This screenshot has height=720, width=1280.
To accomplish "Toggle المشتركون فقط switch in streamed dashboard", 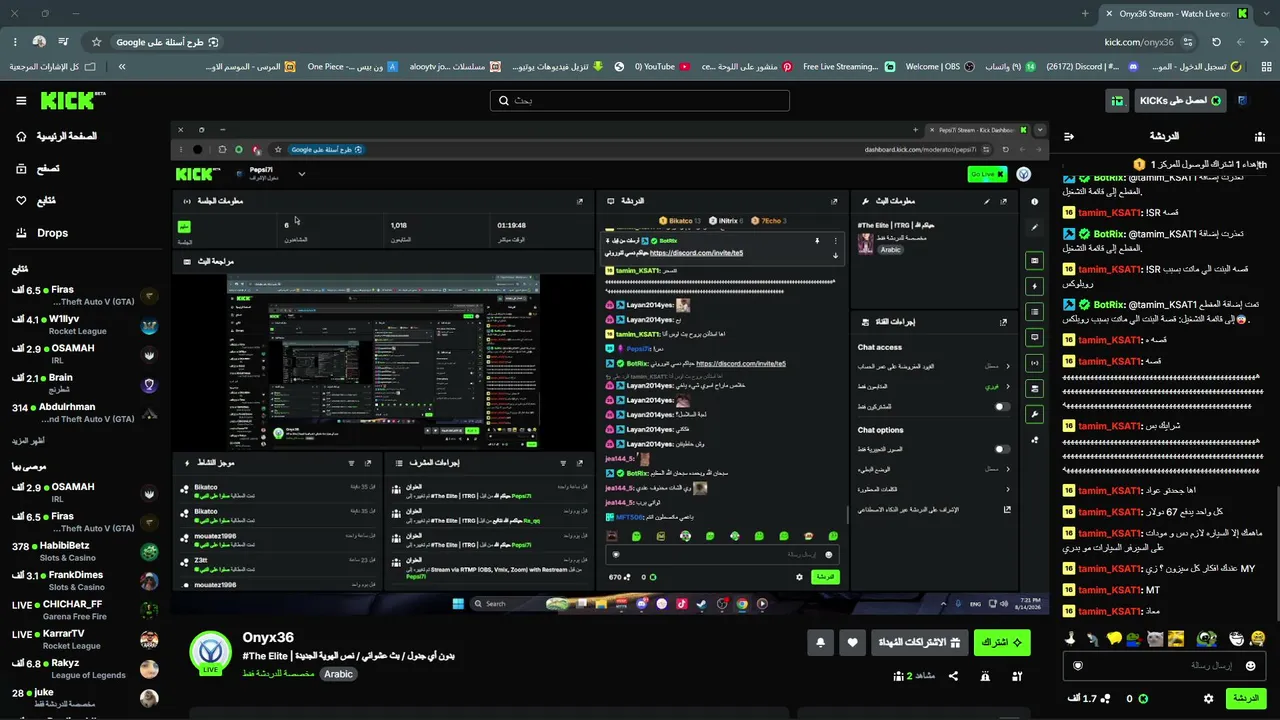I will [x=1002, y=407].
